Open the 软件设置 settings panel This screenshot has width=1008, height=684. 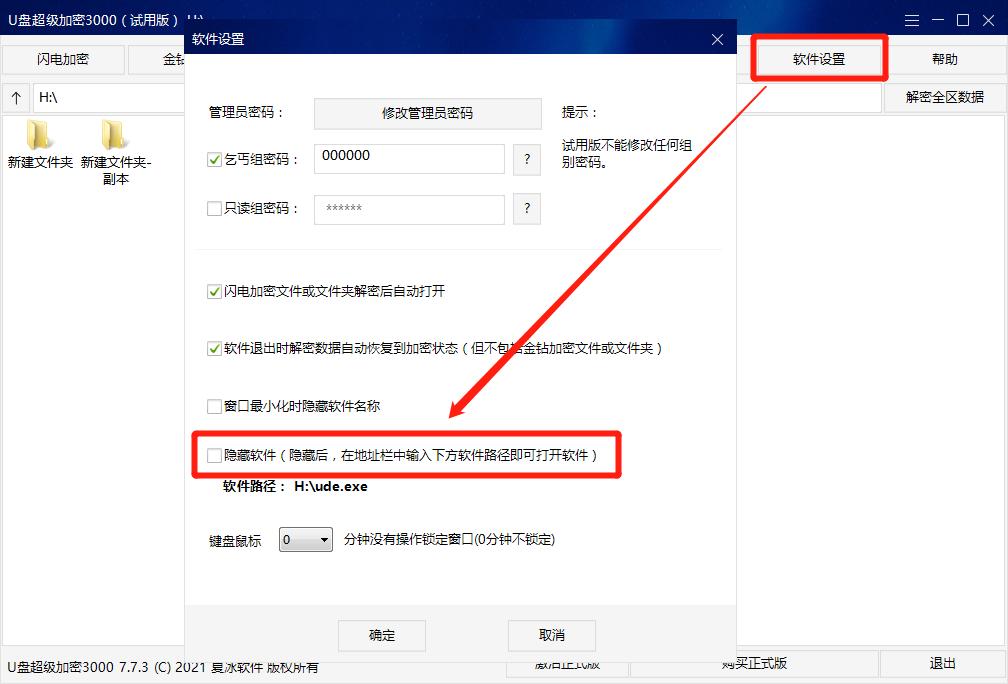818,59
